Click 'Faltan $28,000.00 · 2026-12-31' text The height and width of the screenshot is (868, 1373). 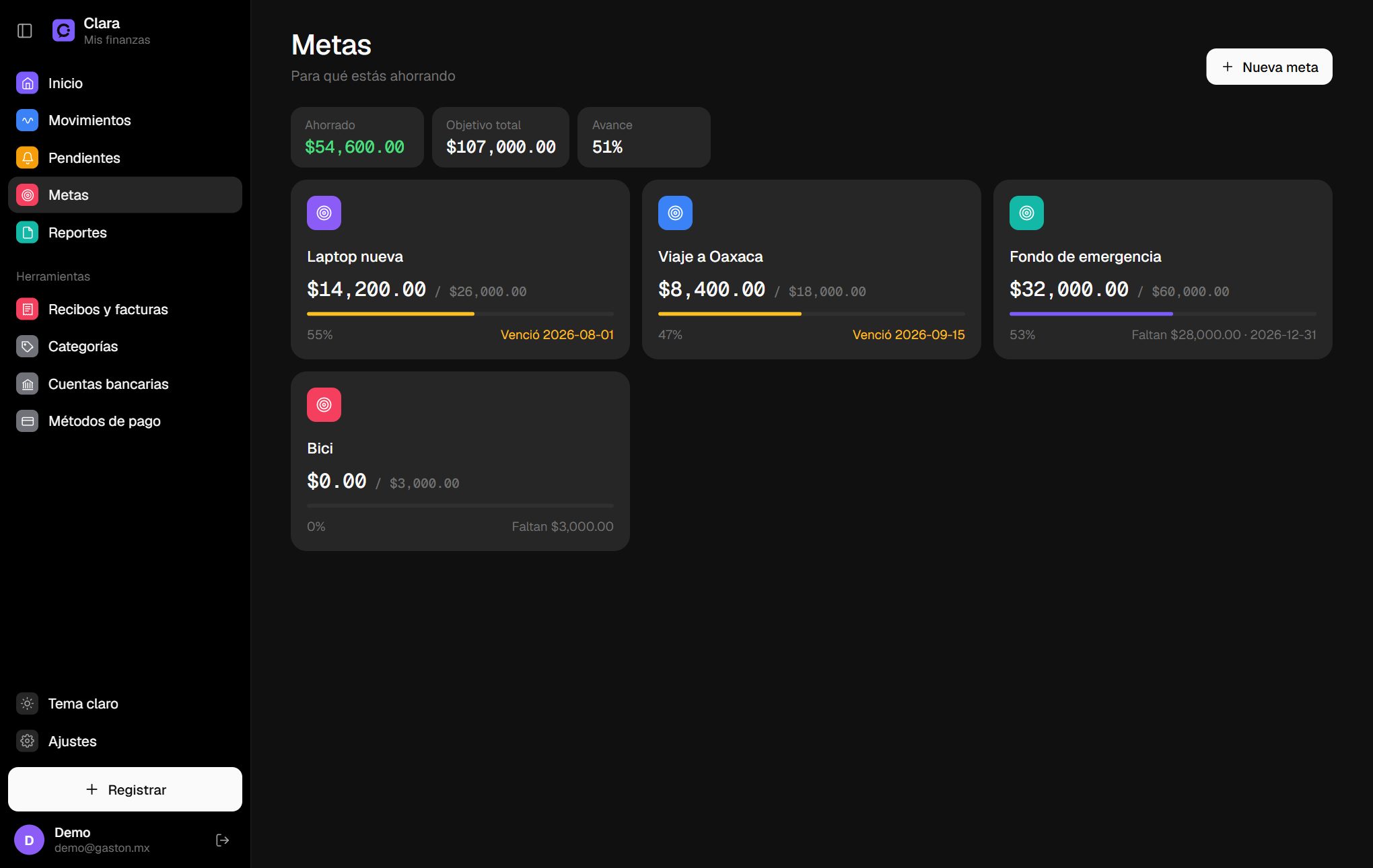point(1224,335)
